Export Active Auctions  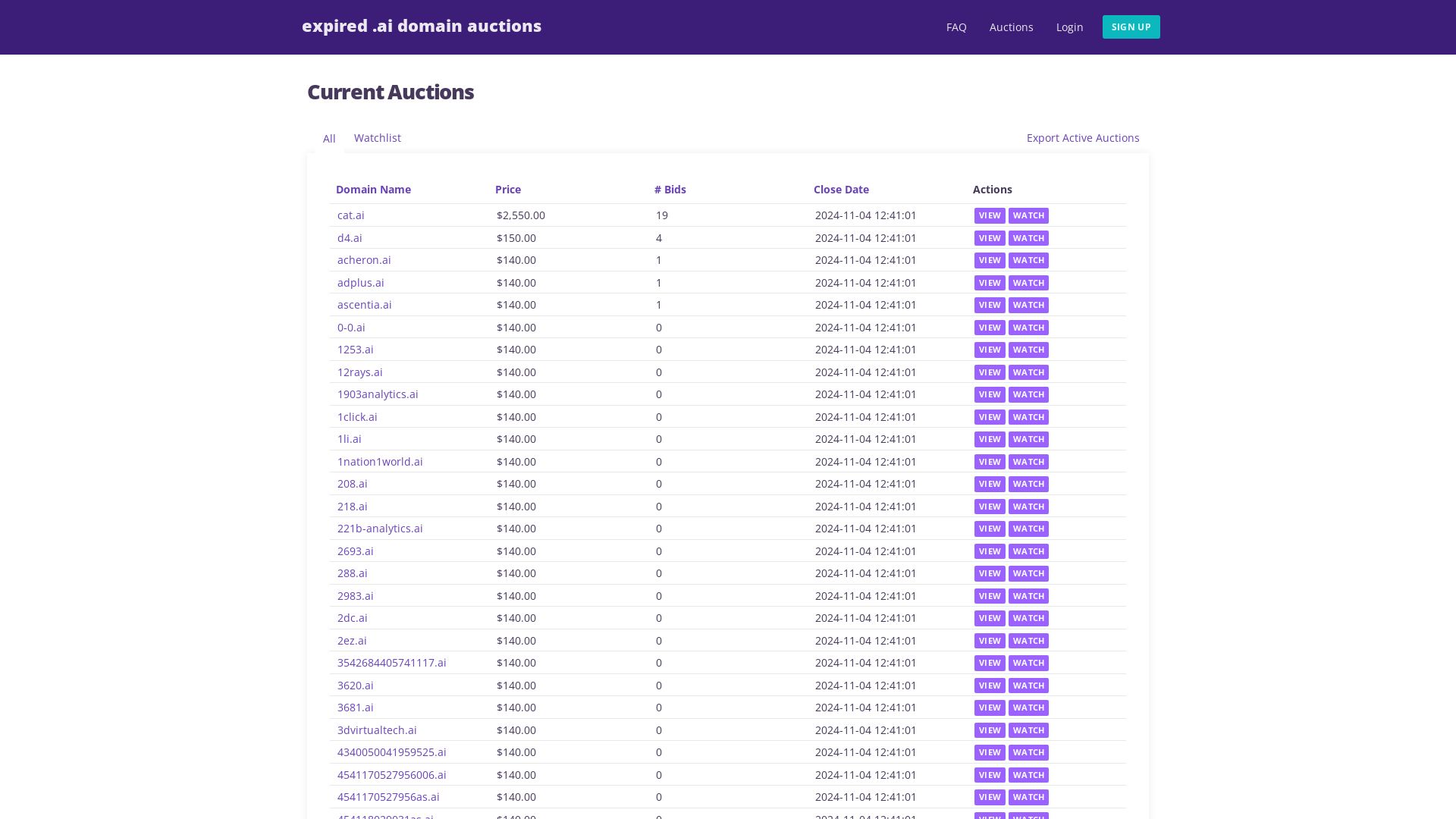(1082, 138)
